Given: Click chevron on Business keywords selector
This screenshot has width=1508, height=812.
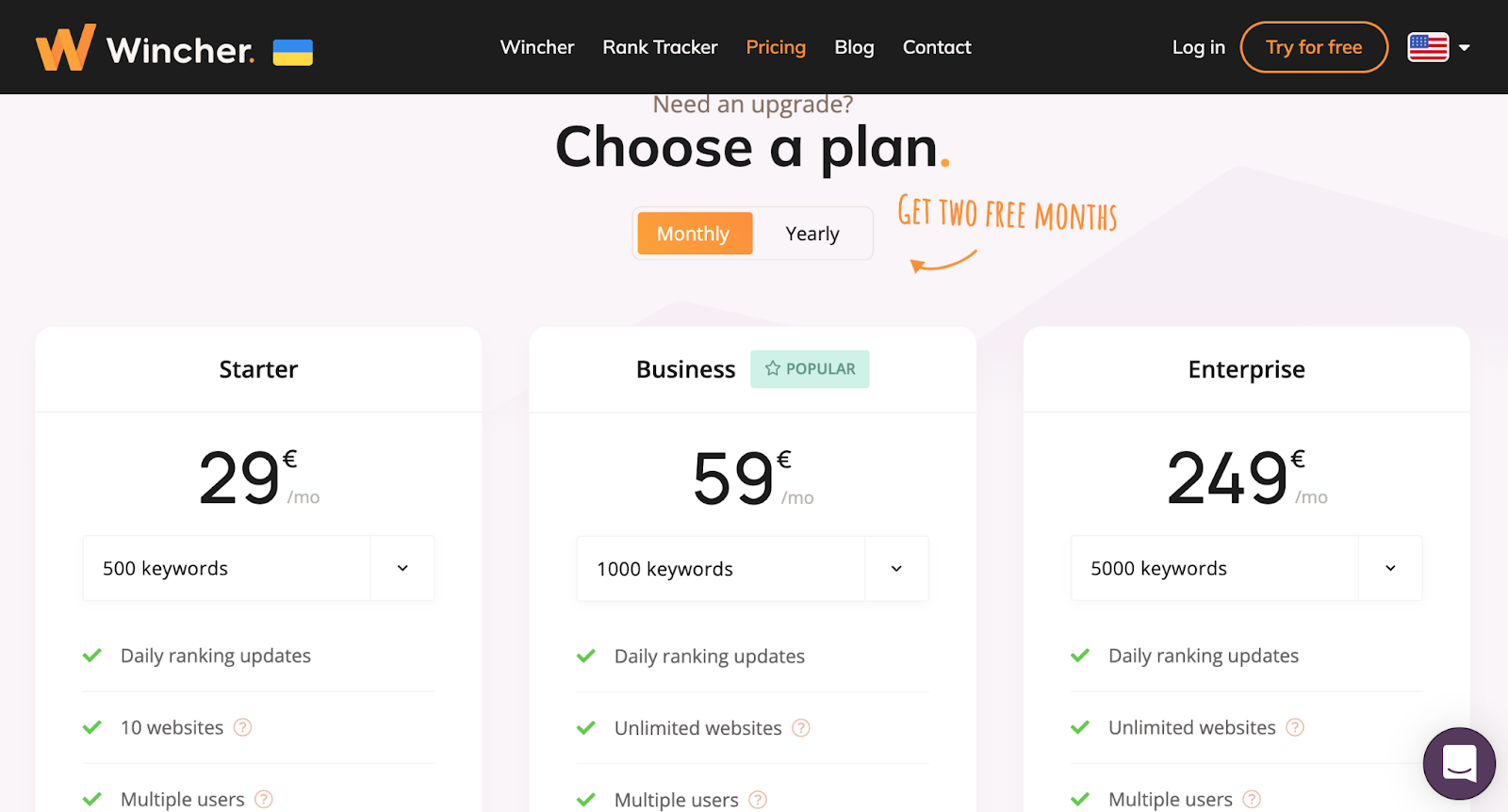Looking at the screenshot, I should point(896,569).
